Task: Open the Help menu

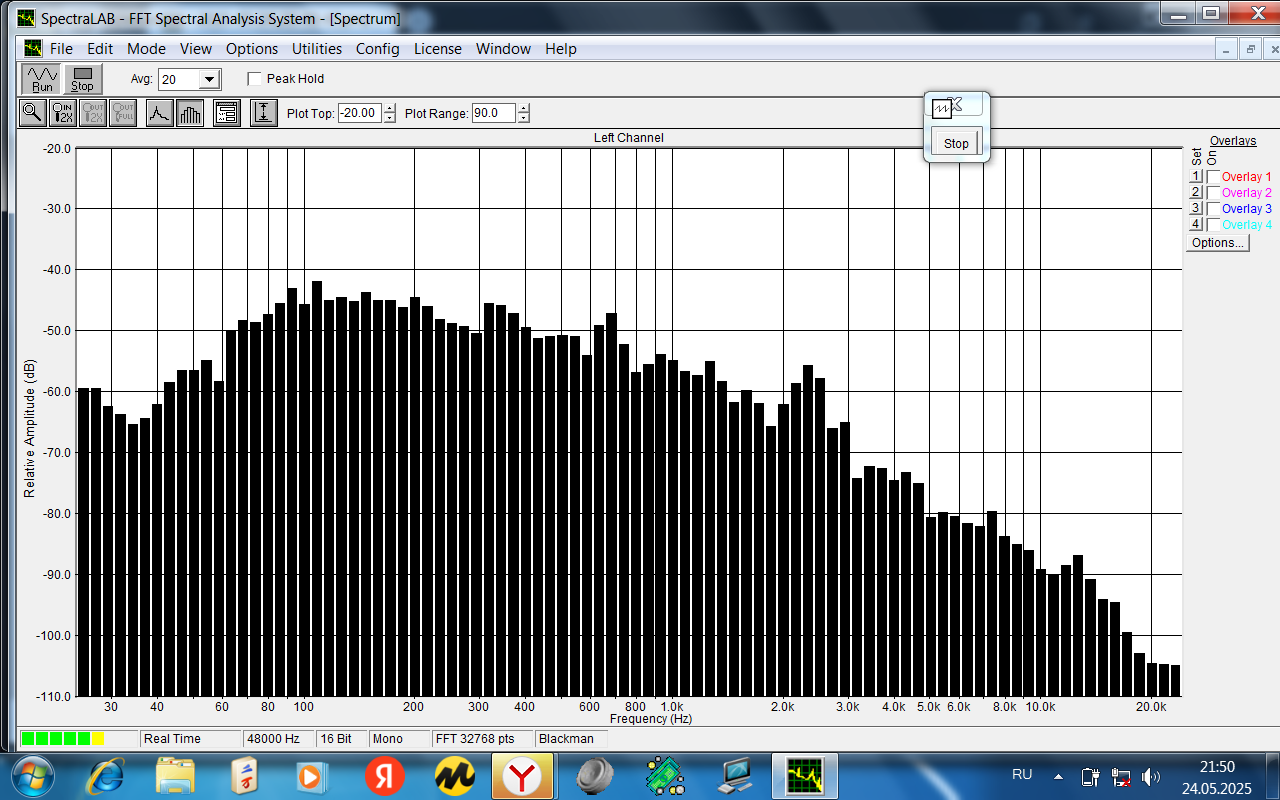Action: [x=561, y=48]
